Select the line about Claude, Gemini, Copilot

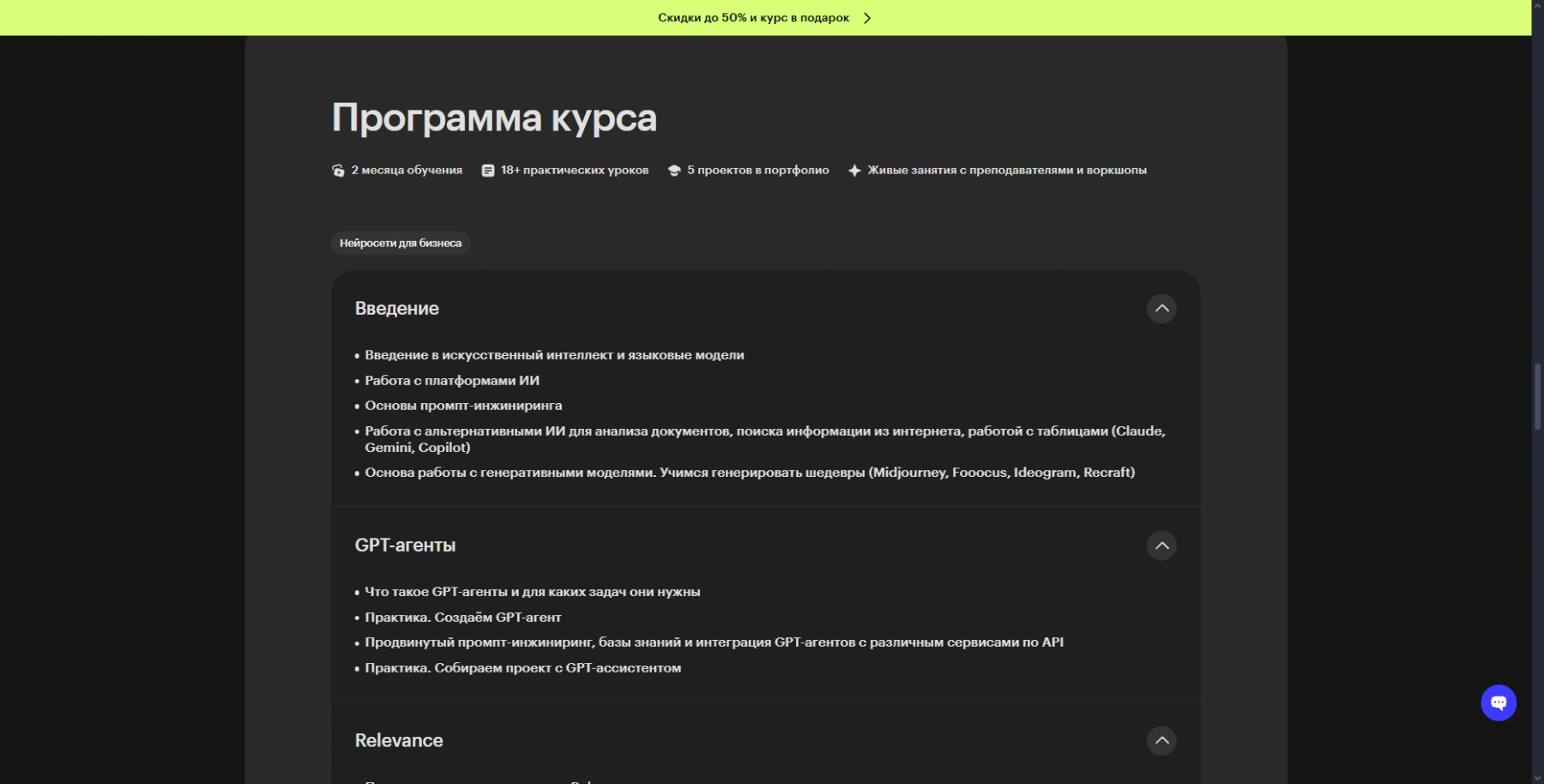[x=763, y=438]
